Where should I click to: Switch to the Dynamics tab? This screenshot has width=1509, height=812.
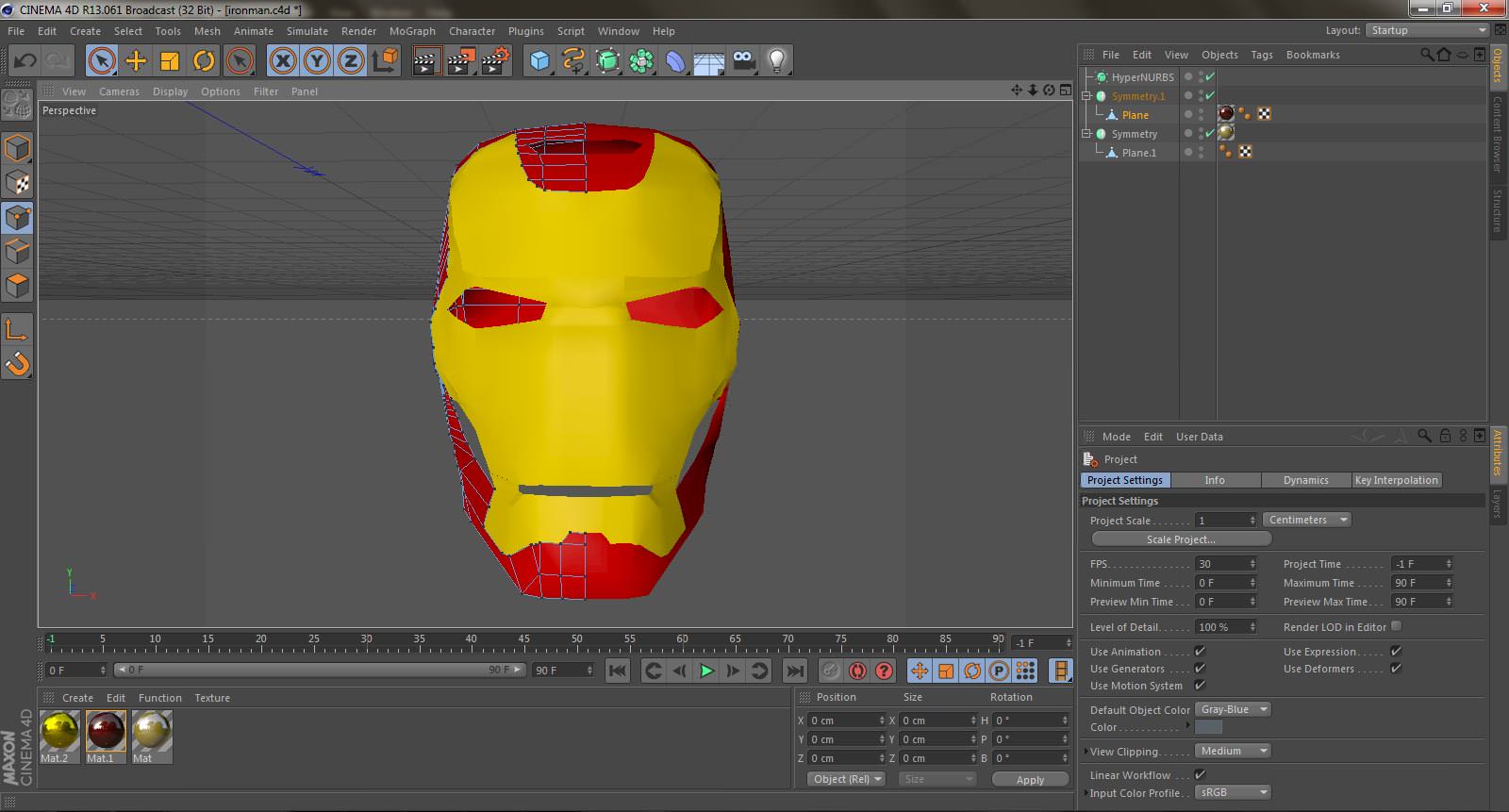point(1305,480)
